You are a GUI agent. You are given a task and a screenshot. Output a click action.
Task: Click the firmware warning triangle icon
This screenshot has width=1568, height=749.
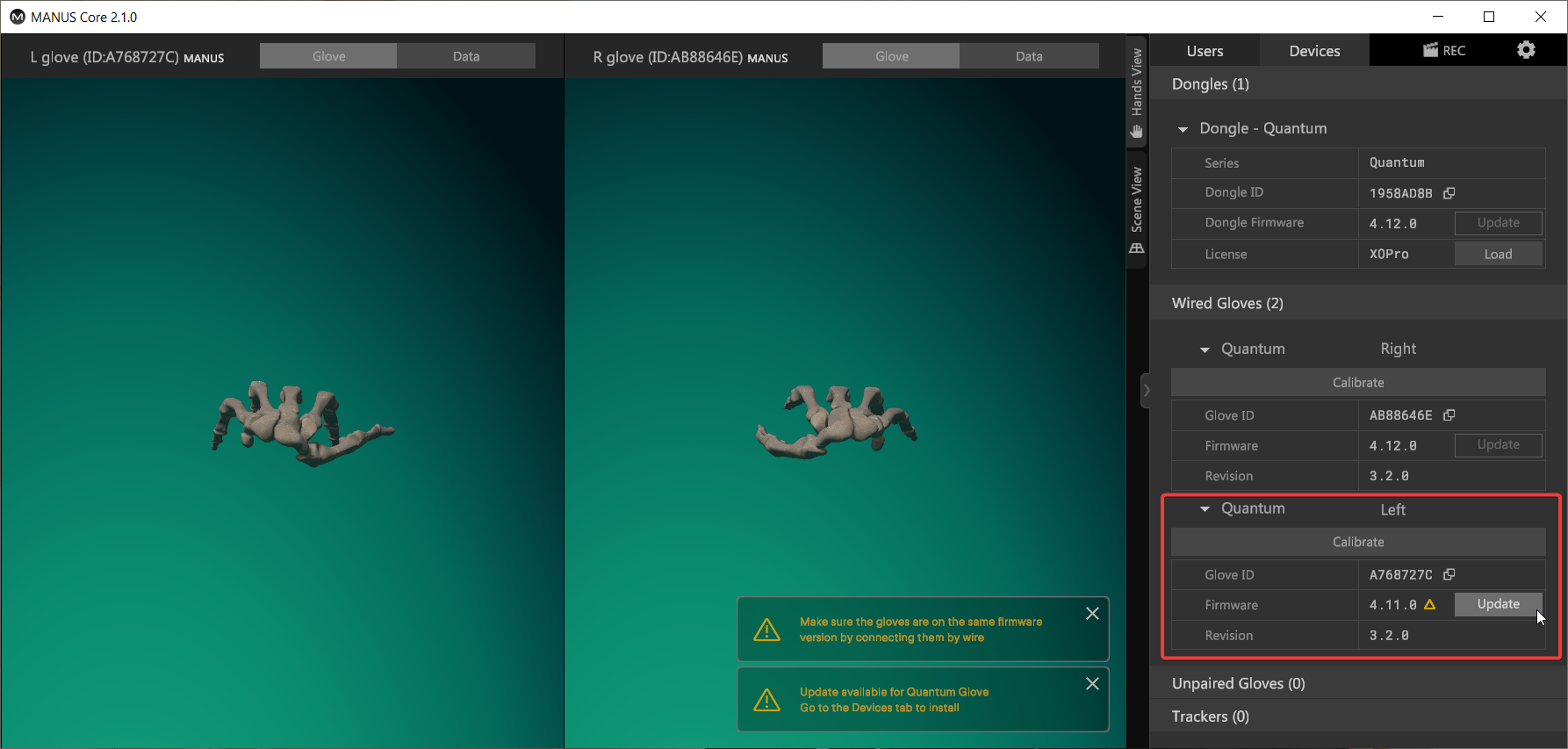point(1429,605)
